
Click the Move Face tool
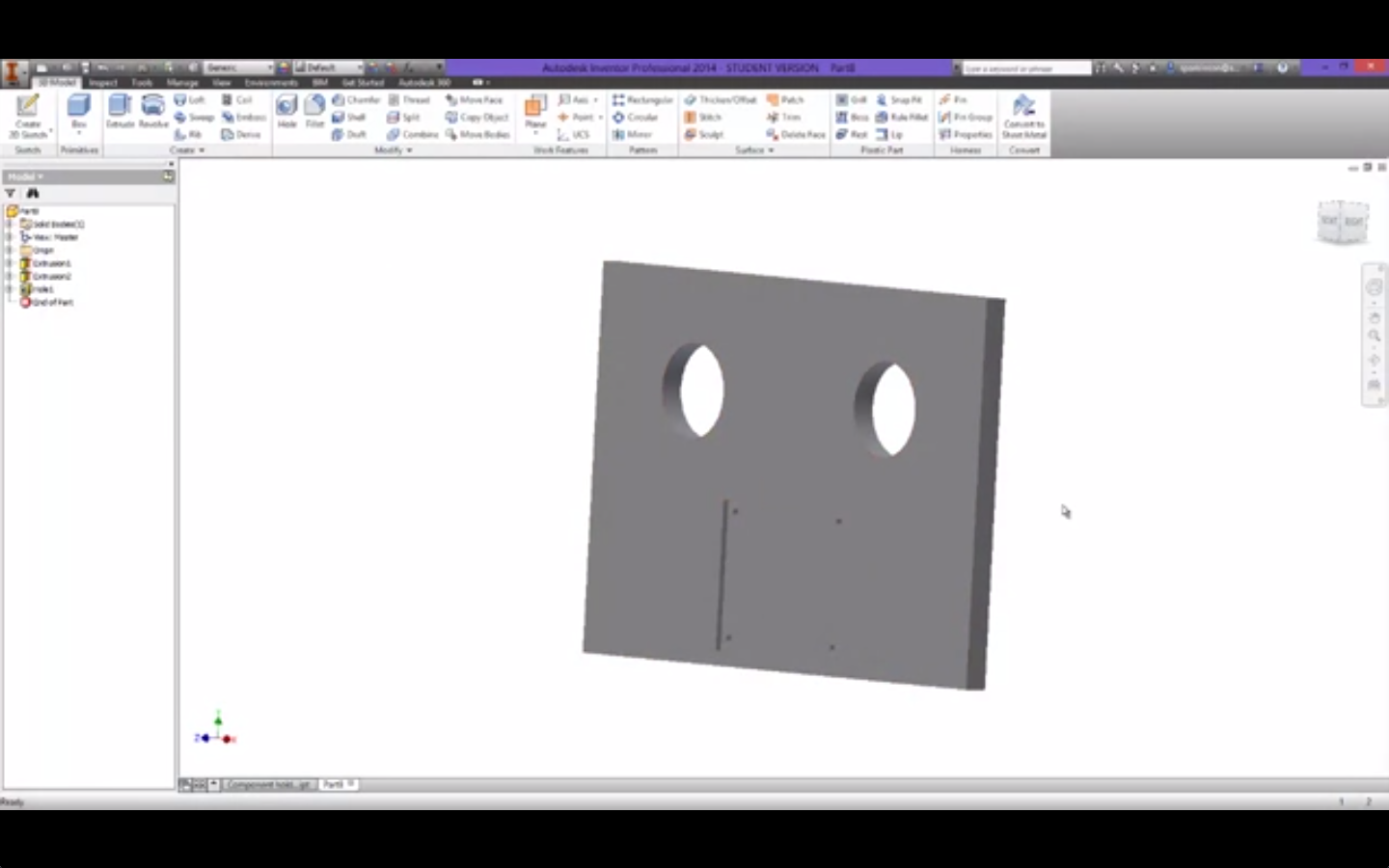point(474,100)
